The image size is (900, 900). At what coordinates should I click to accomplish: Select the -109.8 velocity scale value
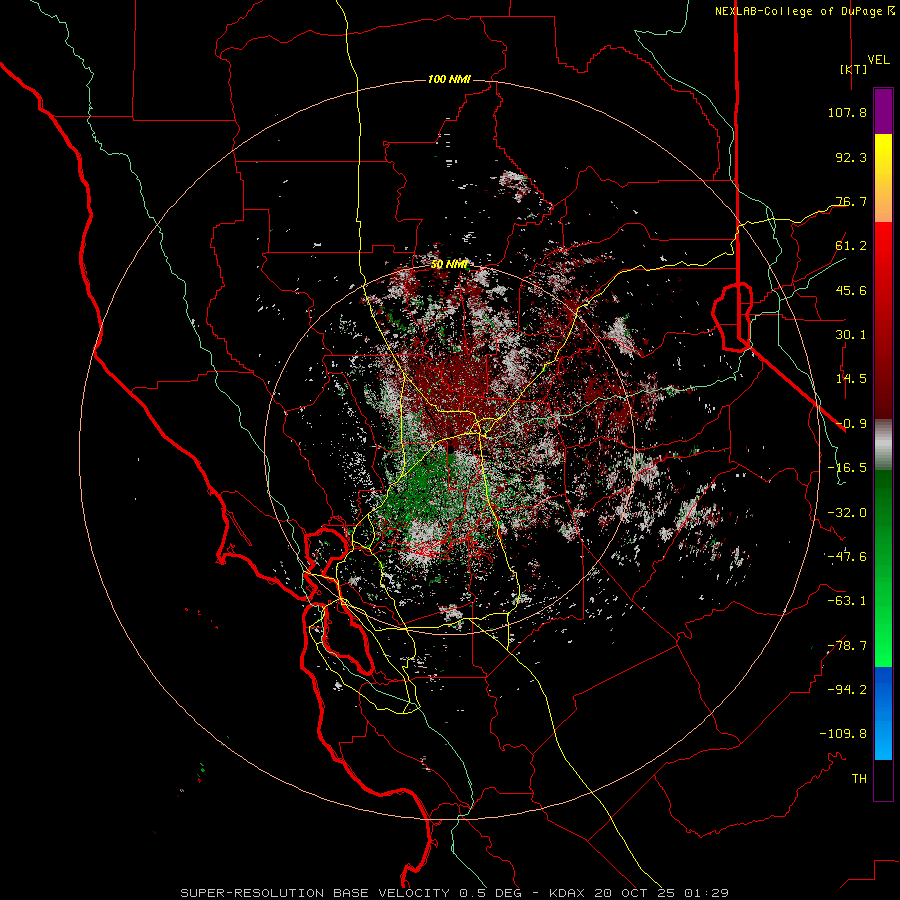pyautogui.click(x=843, y=734)
